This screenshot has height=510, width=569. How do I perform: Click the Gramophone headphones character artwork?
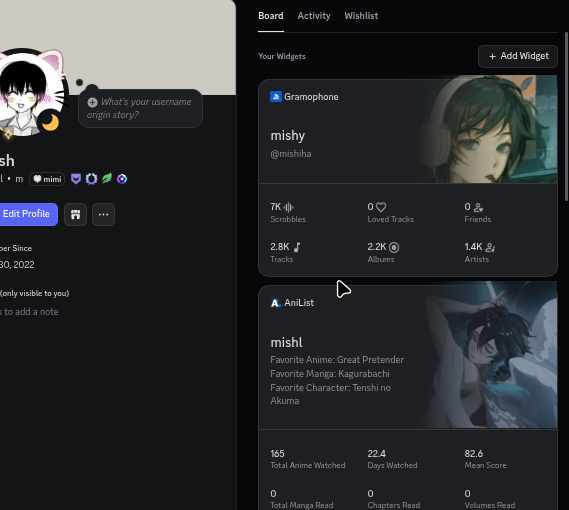click(x=488, y=129)
